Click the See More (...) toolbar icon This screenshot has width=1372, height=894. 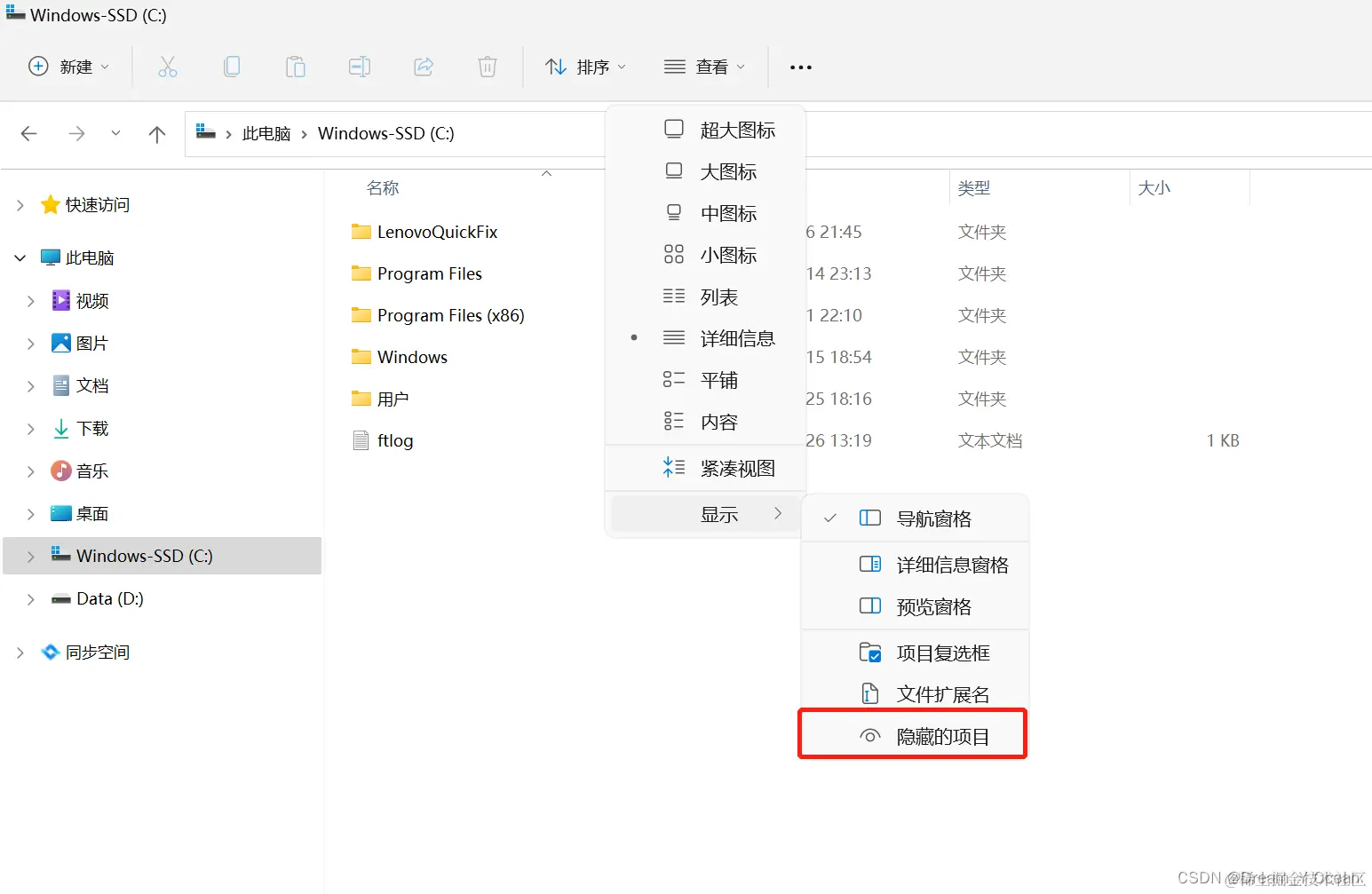tap(799, 67)
